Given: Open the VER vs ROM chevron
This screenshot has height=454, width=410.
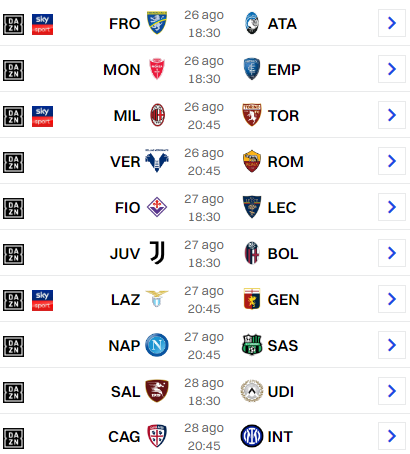Looking at the screenshot, I should point(392,161).
